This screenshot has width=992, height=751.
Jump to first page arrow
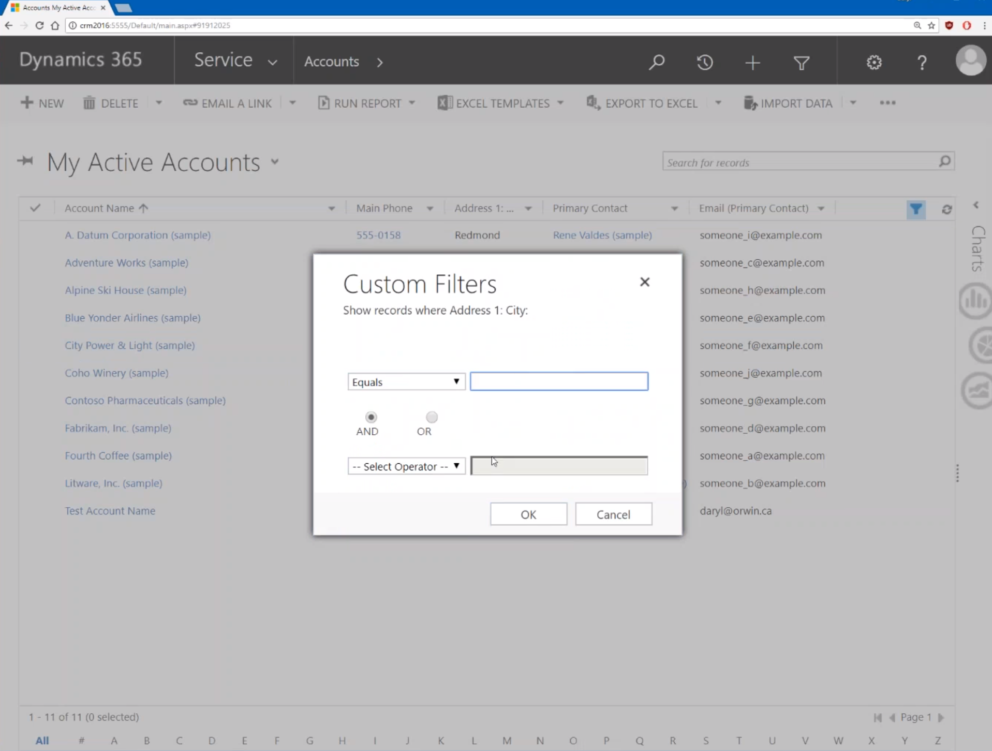tap(877, 717)
